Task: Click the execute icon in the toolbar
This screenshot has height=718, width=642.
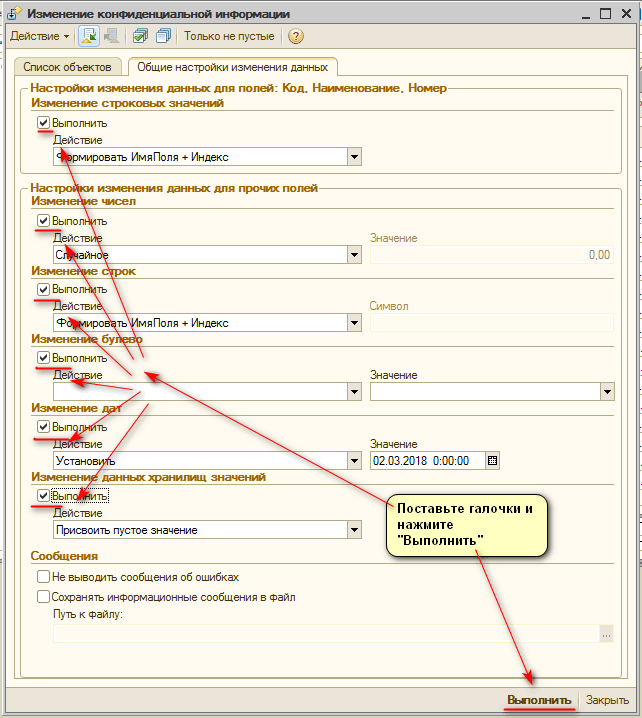Action: point(86,36)
